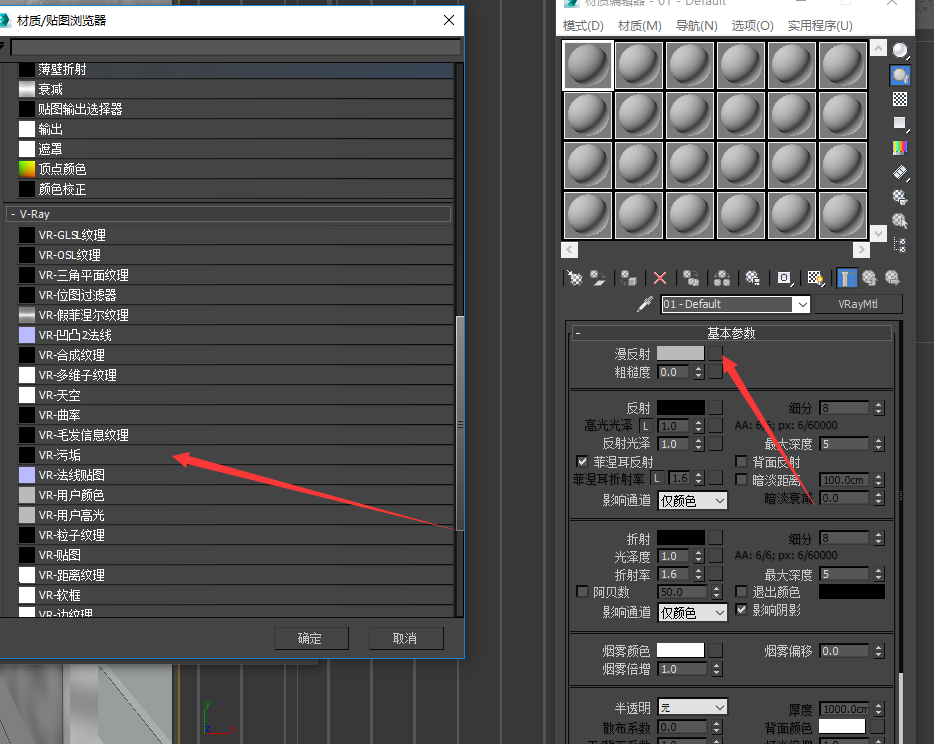Open the Material/Map Navigator icon

(x=900, y=245)
